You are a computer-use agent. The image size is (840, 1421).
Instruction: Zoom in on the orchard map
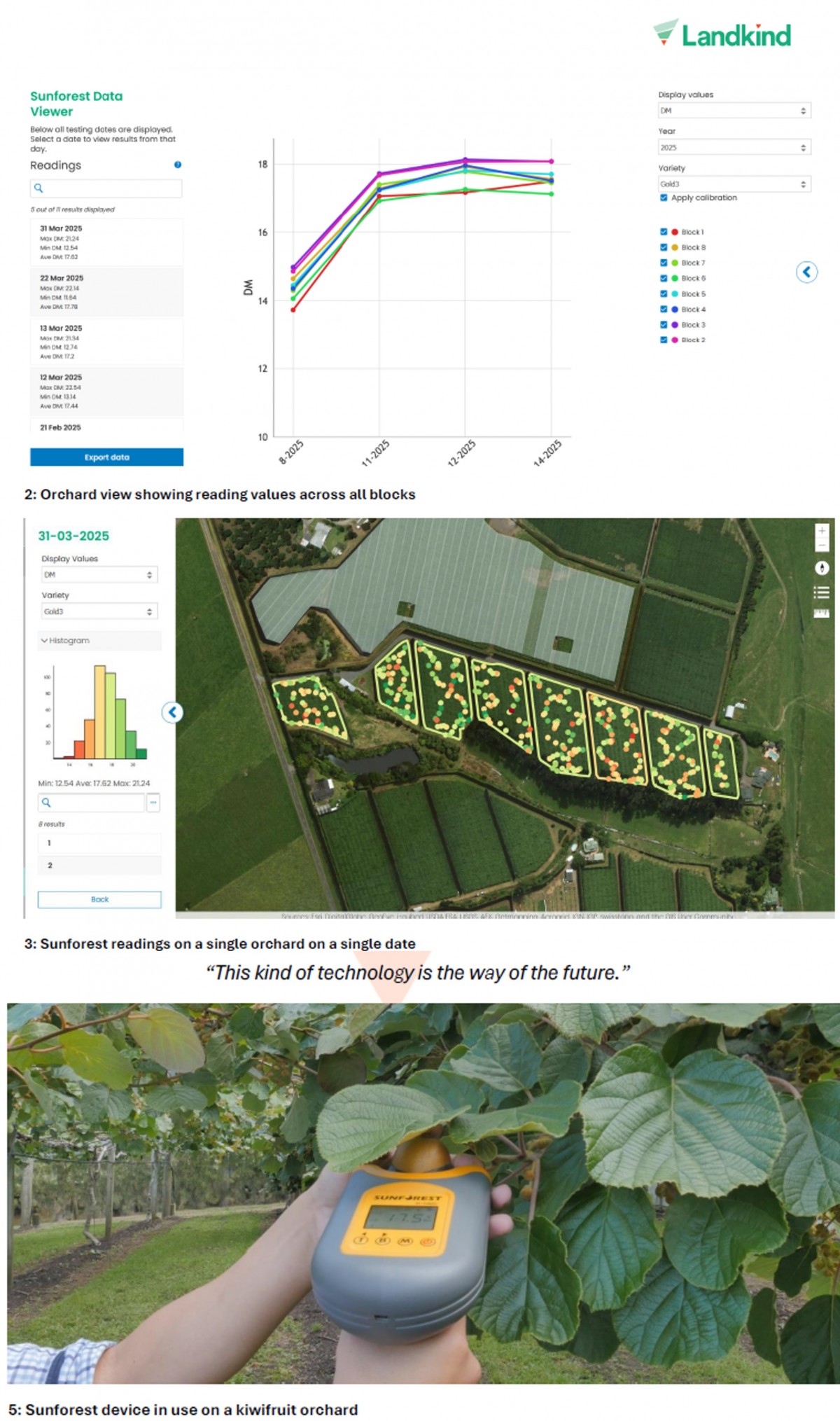click(x=822, y=531)
